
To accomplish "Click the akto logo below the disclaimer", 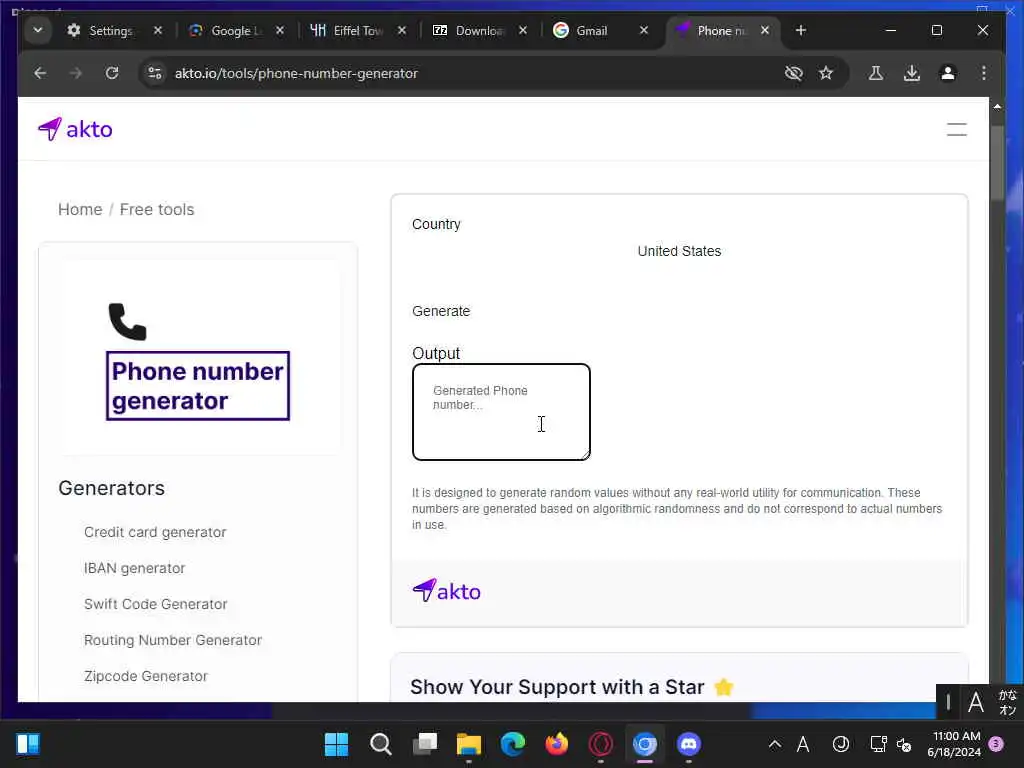I will (447, 591).
